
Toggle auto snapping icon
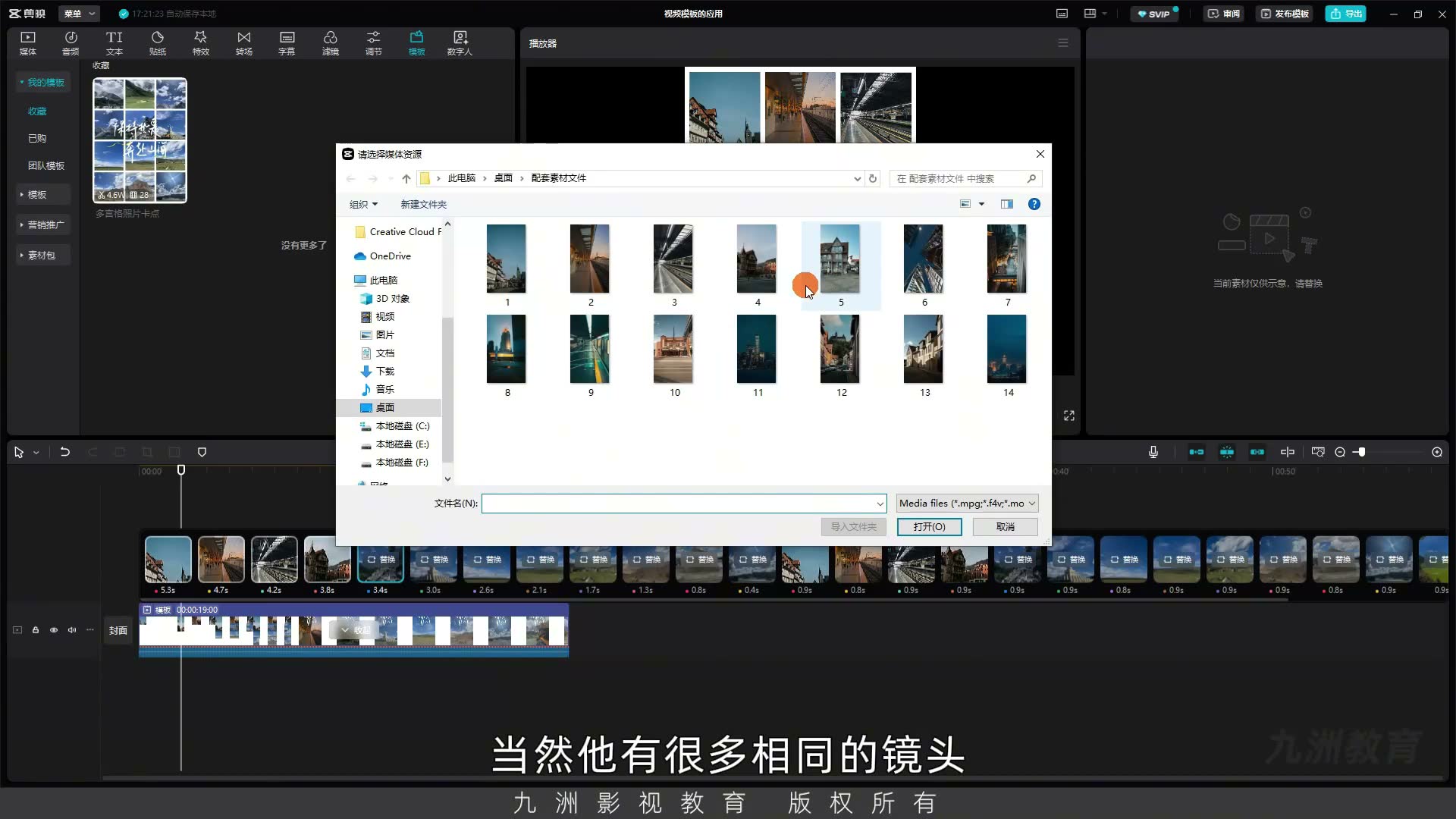(1227, 453)
